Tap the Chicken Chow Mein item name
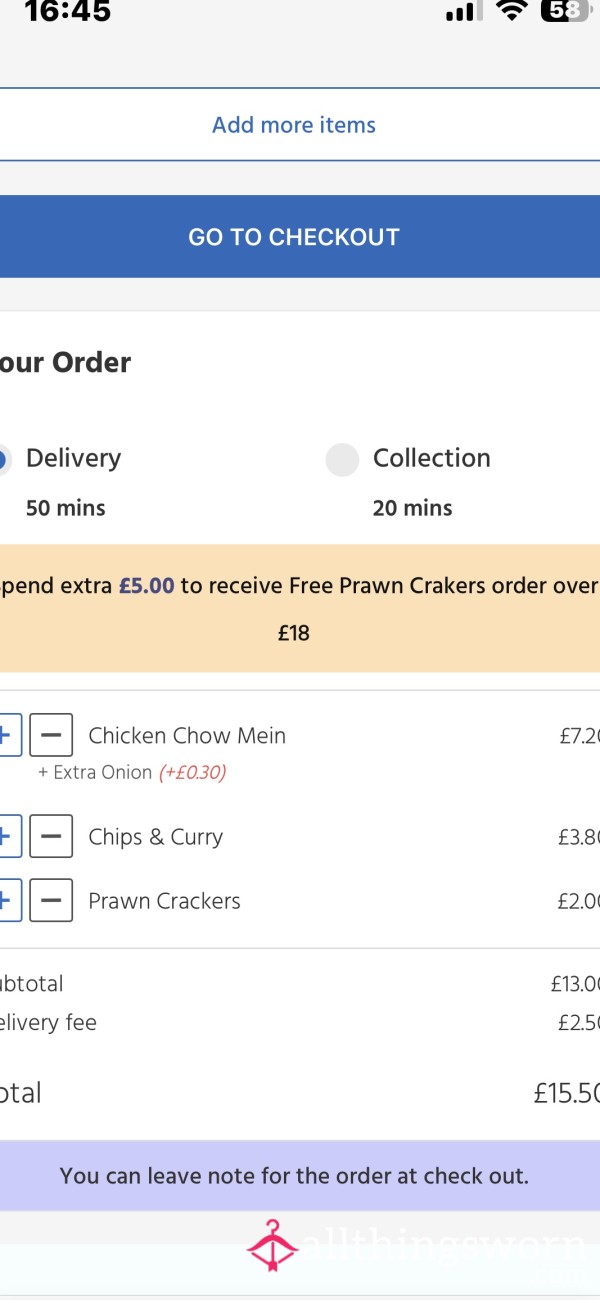The height and width of the screenshot is (1300, 600). [187, 736]
